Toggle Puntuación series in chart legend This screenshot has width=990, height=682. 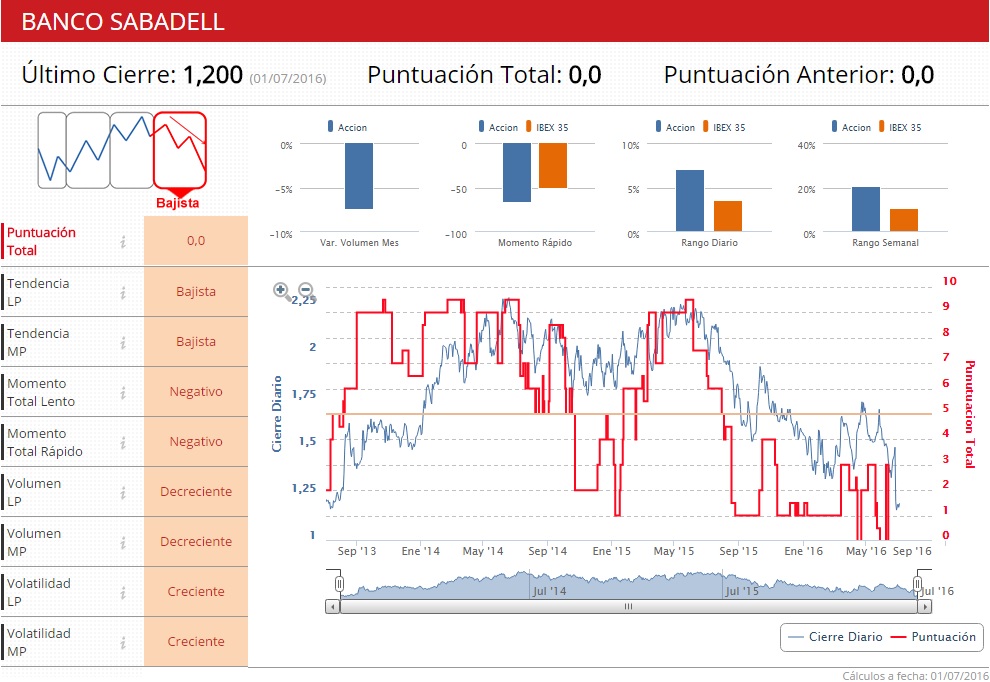933,637
